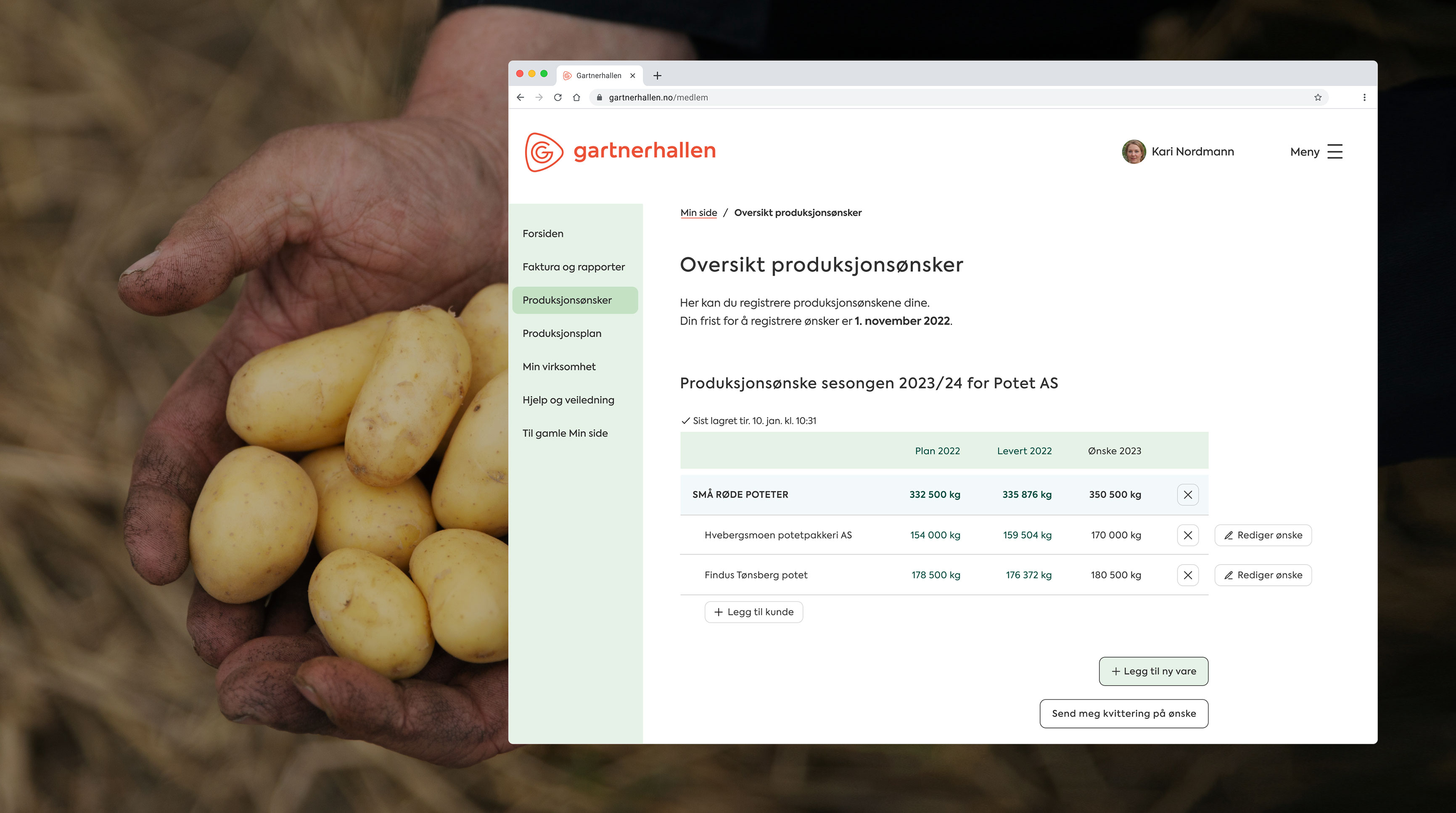
Task: Reload the page in browser
Action: (558, 97)
